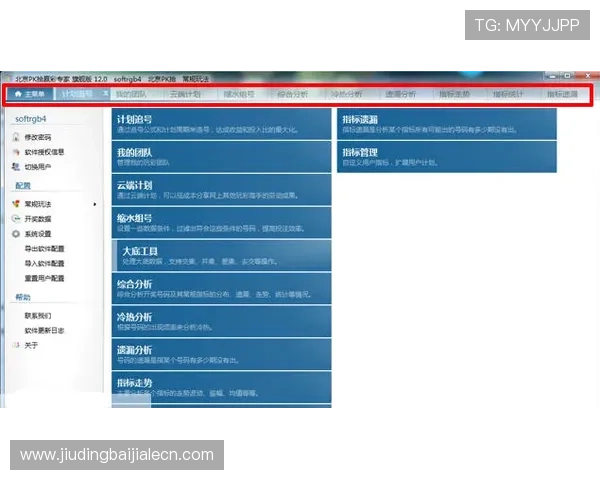Image resolution: width=600 pixels, height=480 pixels.
Task: Close the 计划追号 tab
Action: pos(106,94)
